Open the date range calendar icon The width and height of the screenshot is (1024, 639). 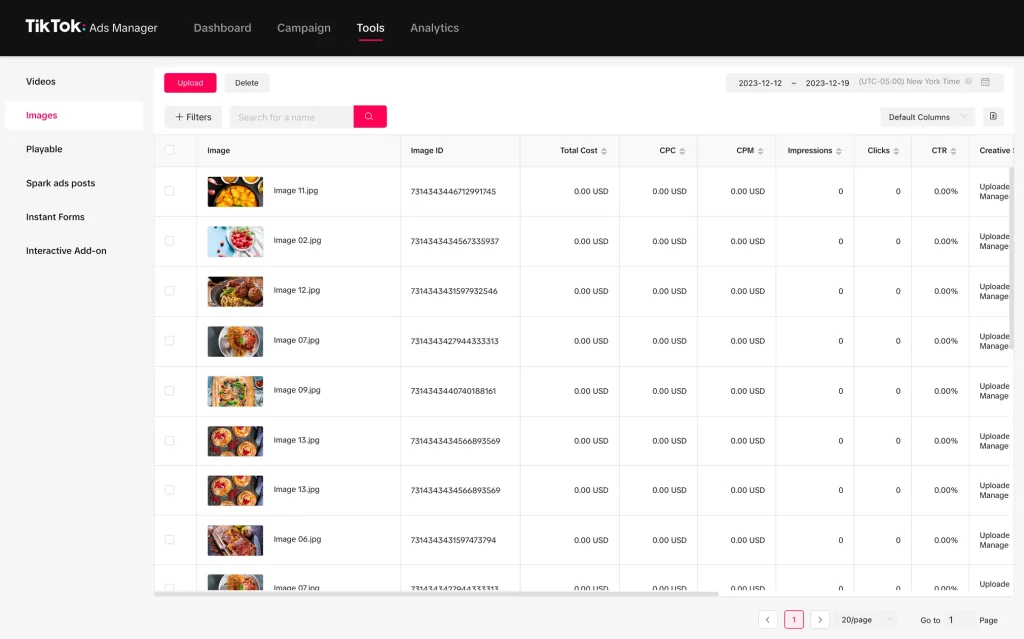click(985, 82)
